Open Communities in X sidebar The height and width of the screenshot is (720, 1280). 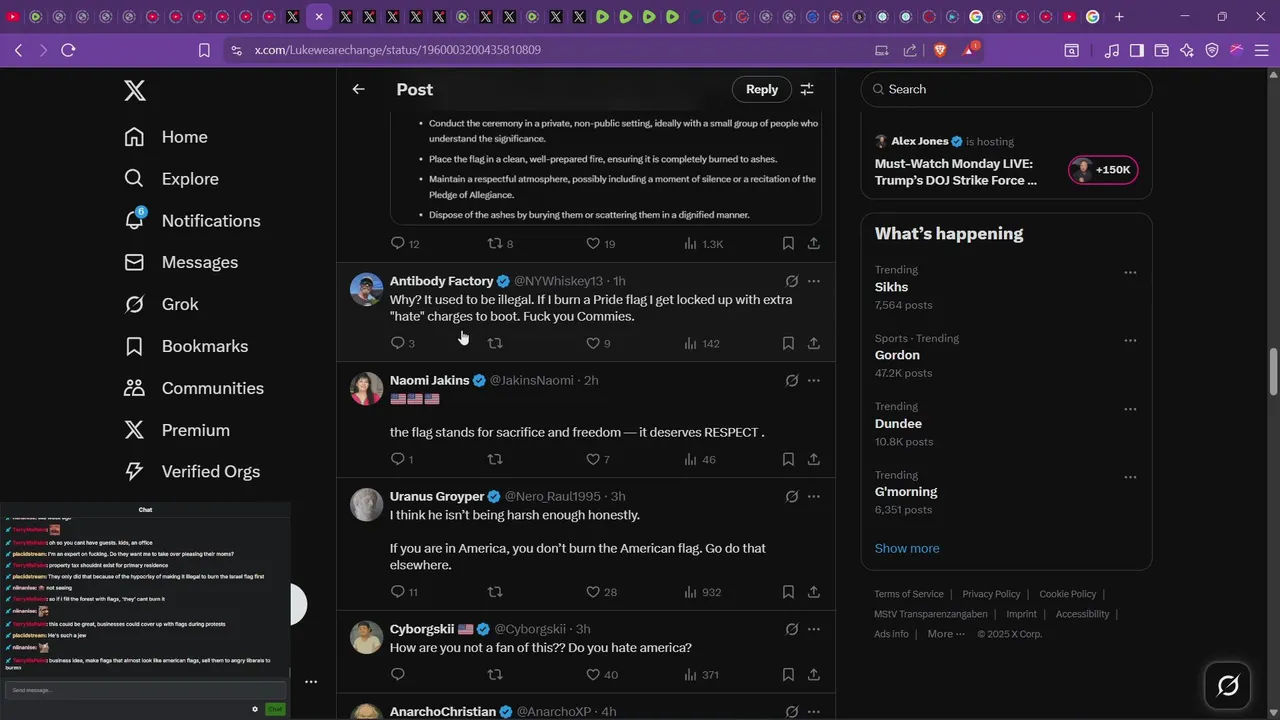194,388
